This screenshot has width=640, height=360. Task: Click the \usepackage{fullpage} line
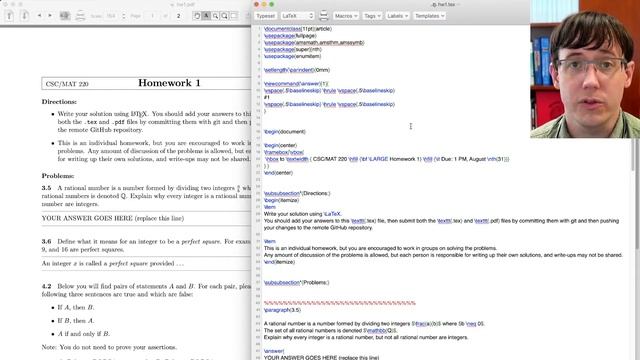[290, 36]
